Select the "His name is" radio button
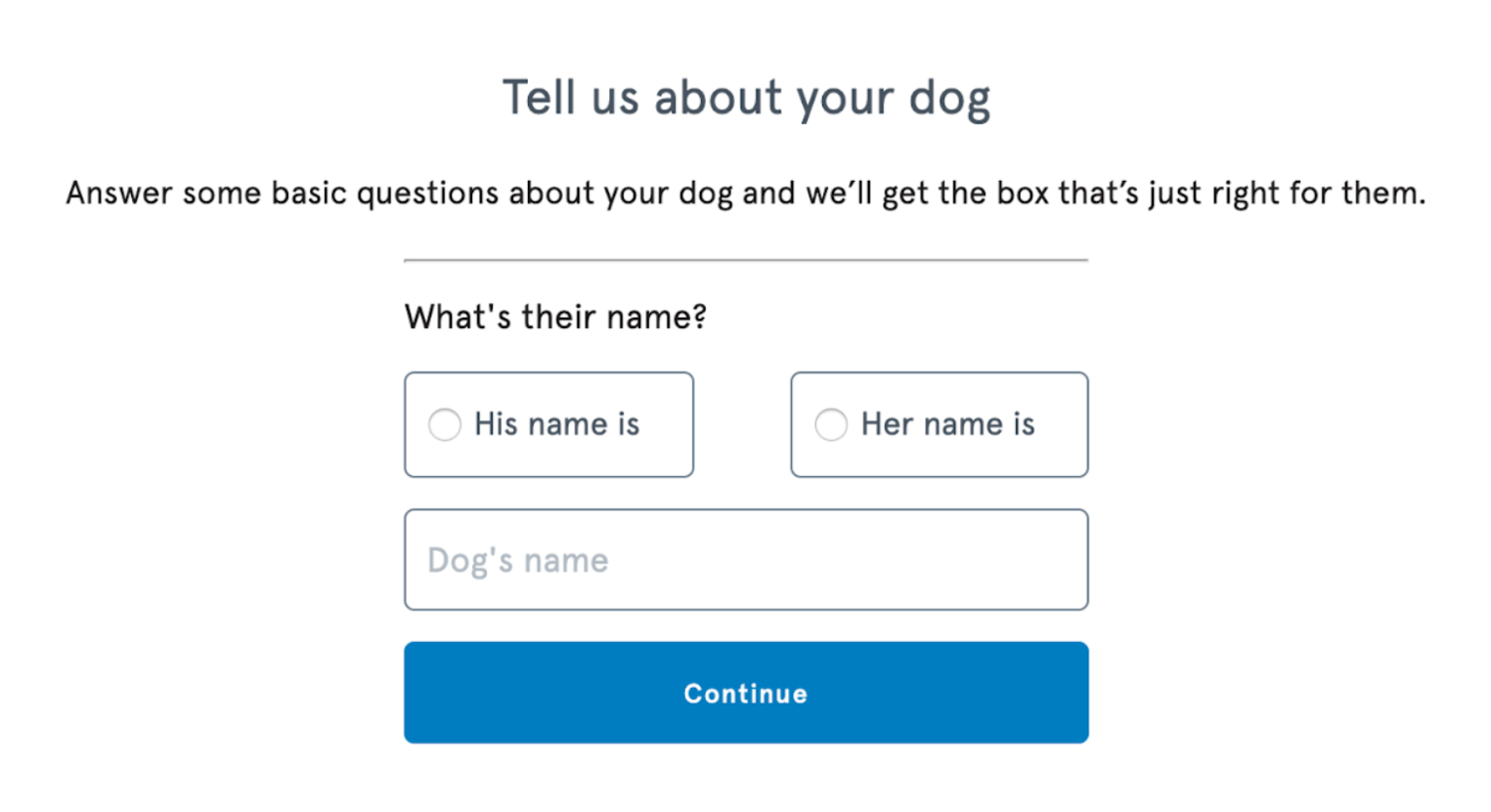This screenshot has height=812, width=1491. click(x=444, y=424)
